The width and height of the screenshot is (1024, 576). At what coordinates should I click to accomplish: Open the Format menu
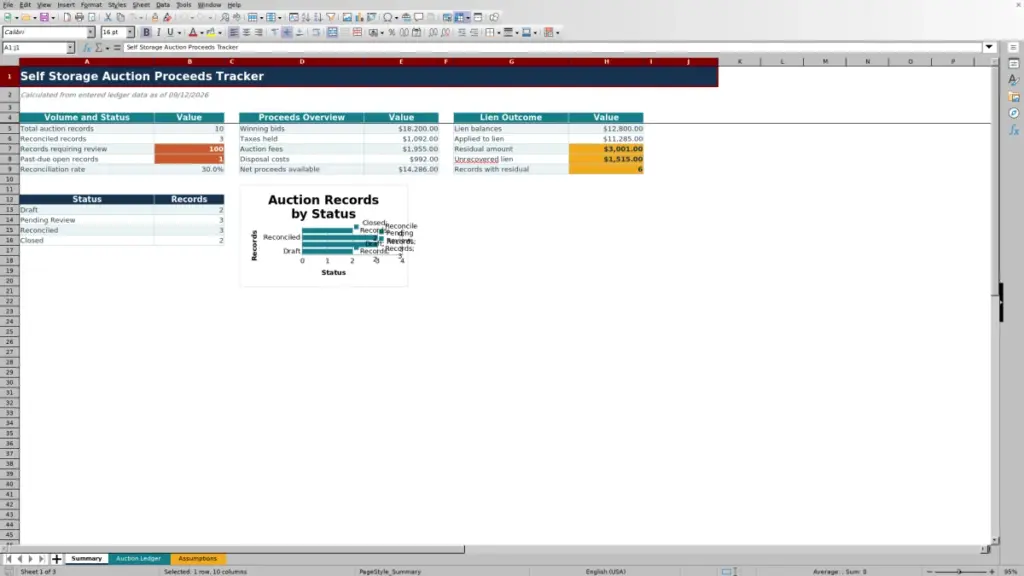[x=91, y=5]
